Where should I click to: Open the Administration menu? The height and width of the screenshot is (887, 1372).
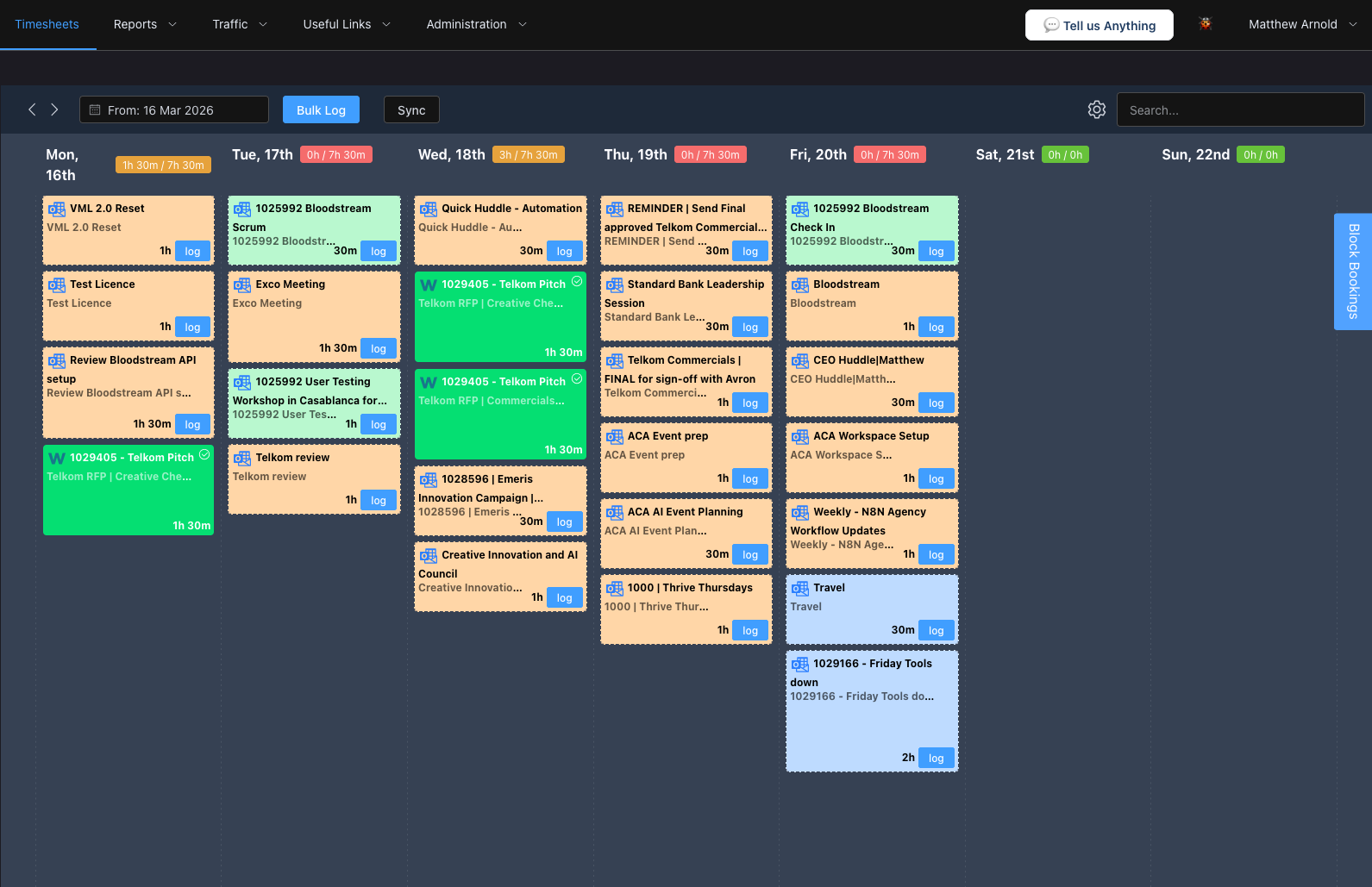476,24
